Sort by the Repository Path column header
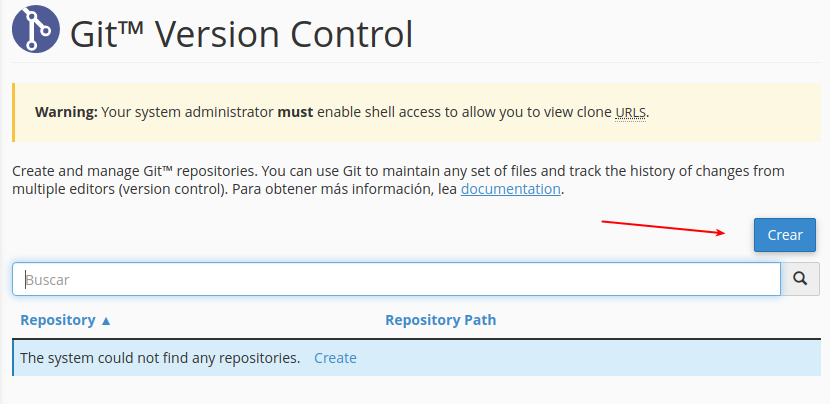 point(440,321)
